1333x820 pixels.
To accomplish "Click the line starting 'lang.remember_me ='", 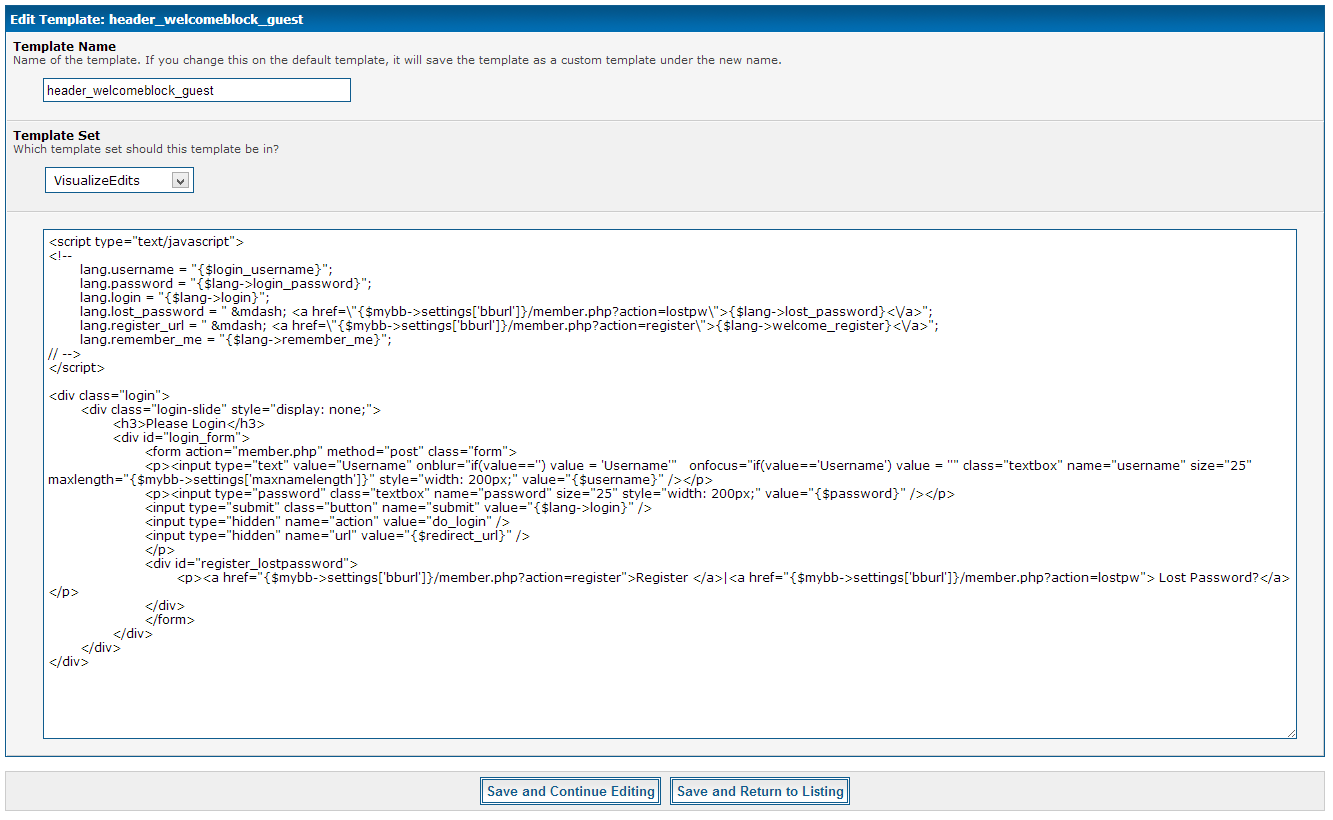I will [236, 340].
